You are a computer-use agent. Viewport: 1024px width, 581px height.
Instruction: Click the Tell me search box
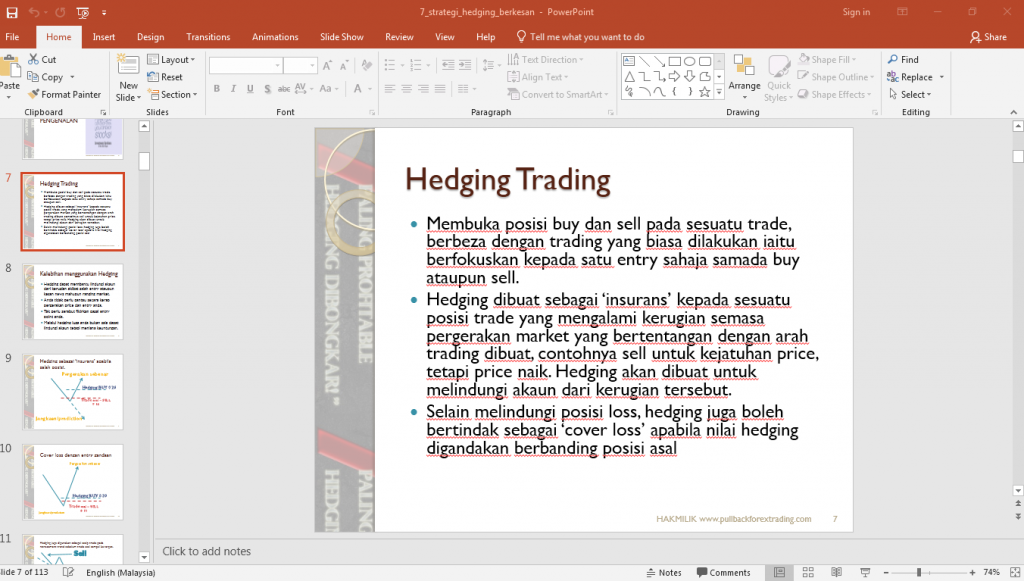(581, 37)
